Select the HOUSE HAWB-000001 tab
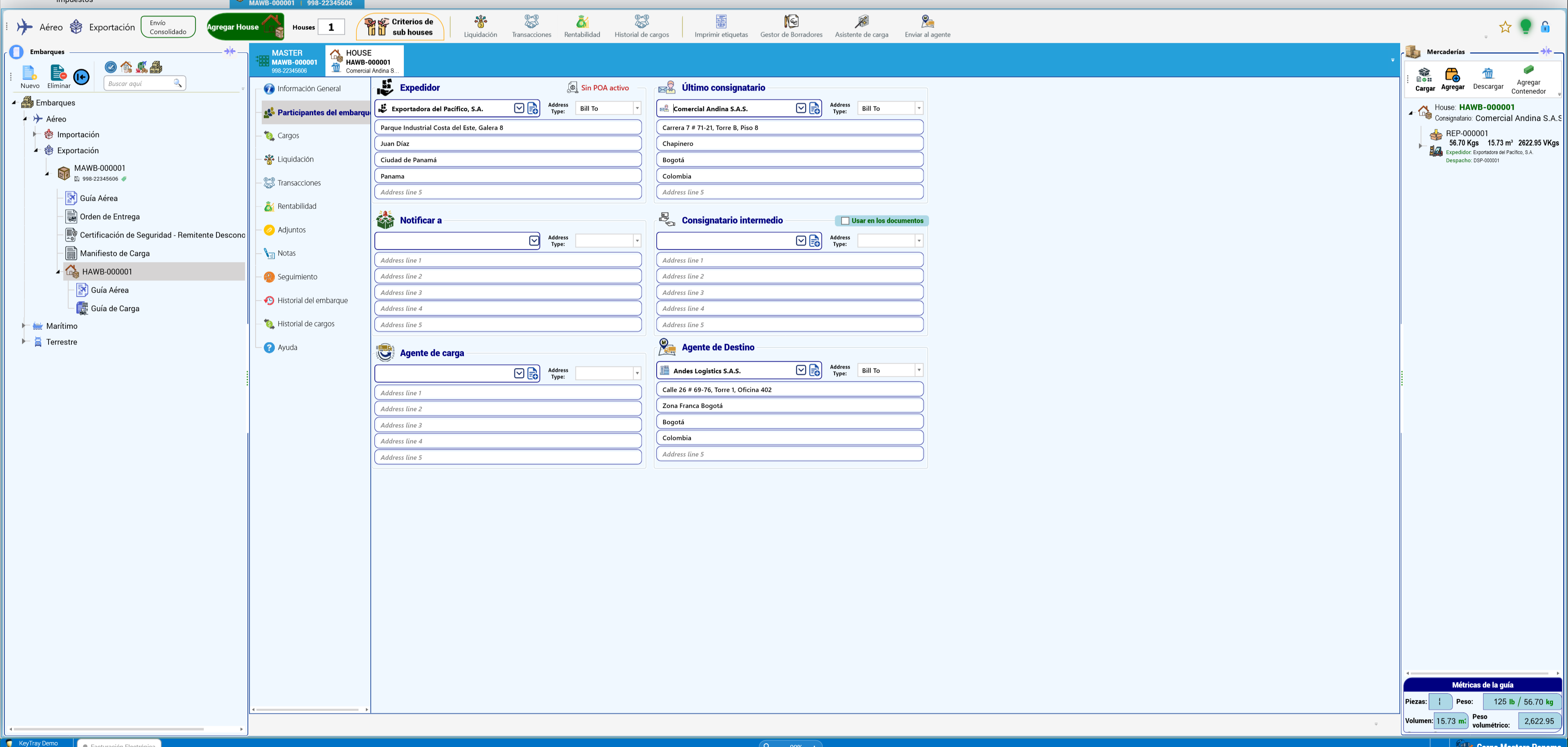Screen dimensions: 1568x747 364,61
